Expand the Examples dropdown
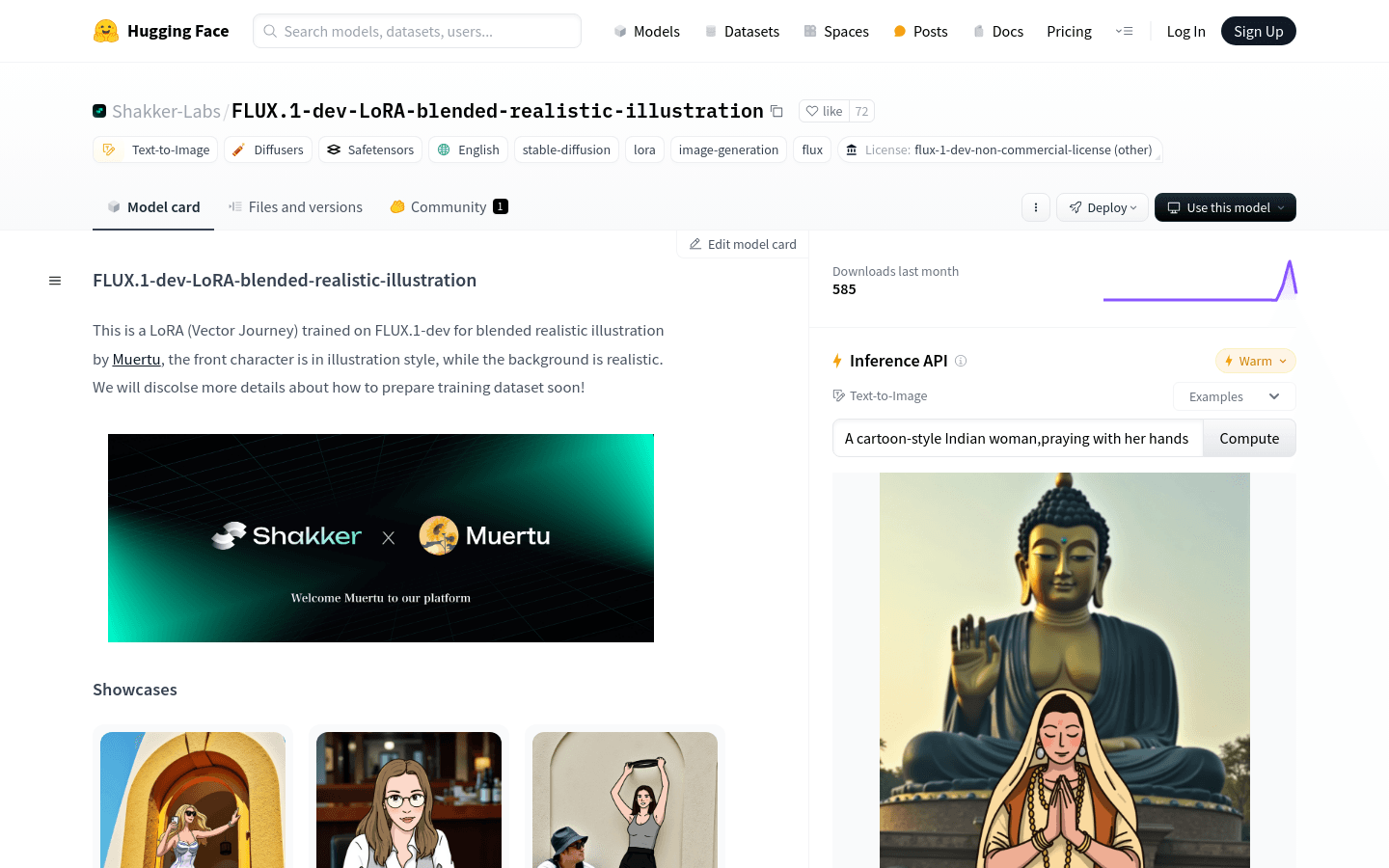This screenshot has height=868, width=1389. [1234, 396]
